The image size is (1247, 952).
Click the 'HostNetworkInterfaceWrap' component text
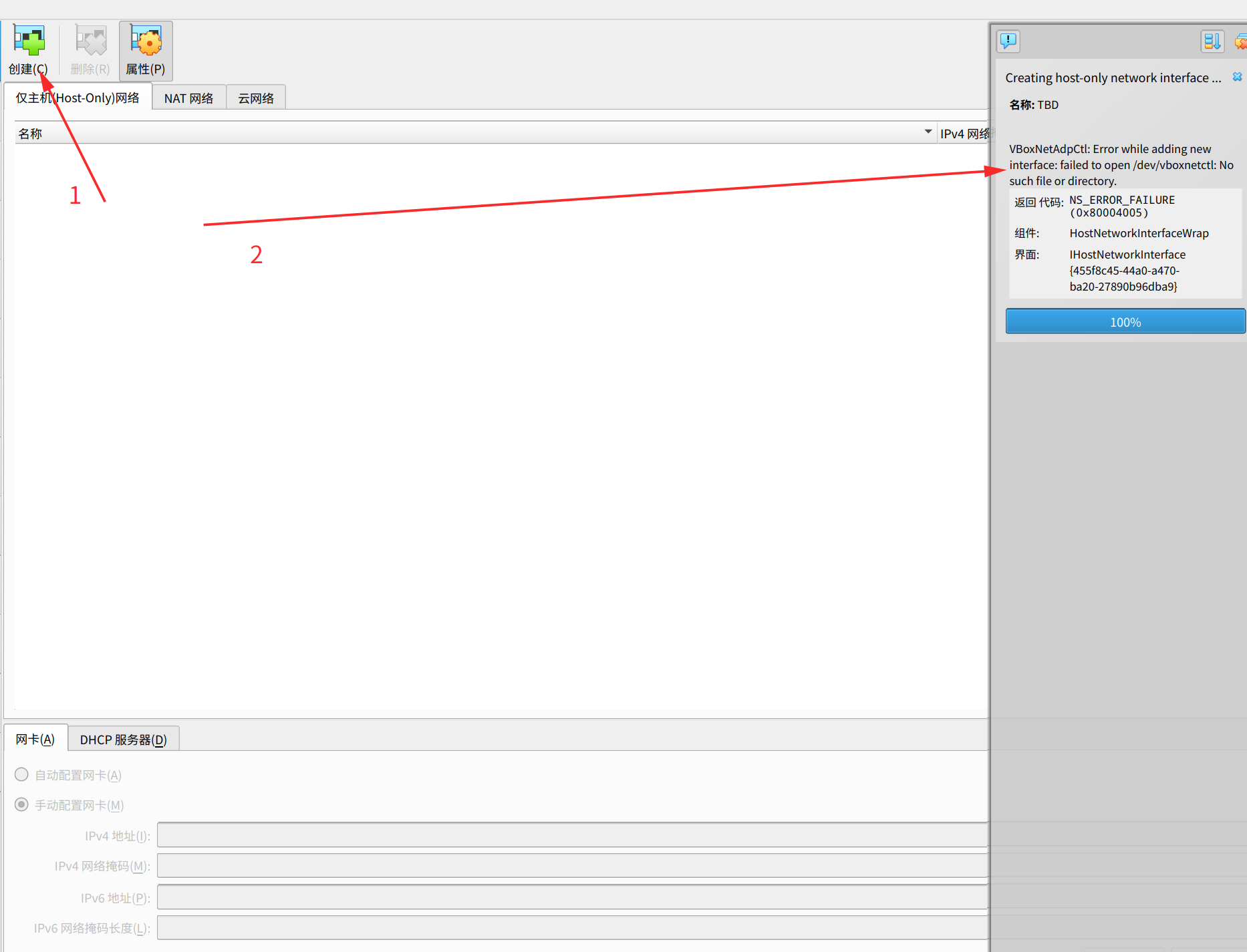pos(1139,233)
